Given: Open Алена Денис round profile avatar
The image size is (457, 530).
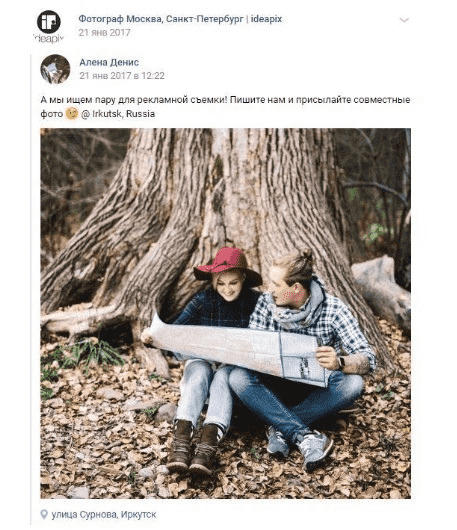Looking at the screenshot, I should pos(55,69).
